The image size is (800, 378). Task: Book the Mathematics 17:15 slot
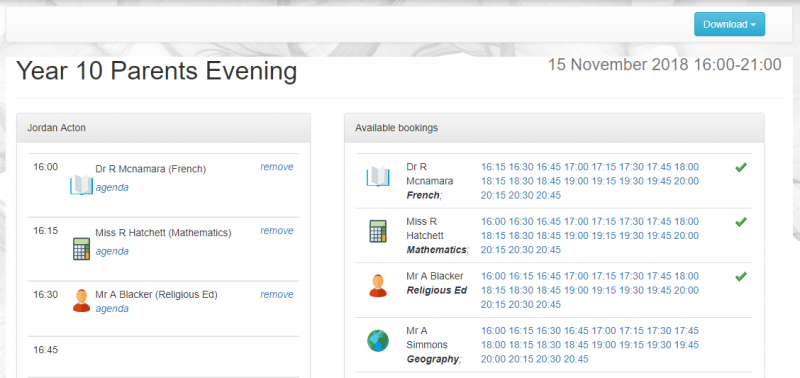(x=604, y=221)
